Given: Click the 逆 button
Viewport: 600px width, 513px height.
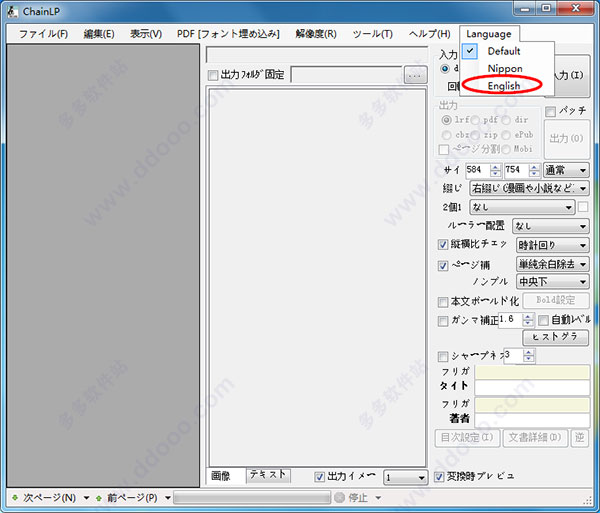Looking at the screenshot, I should click(579, 438).
